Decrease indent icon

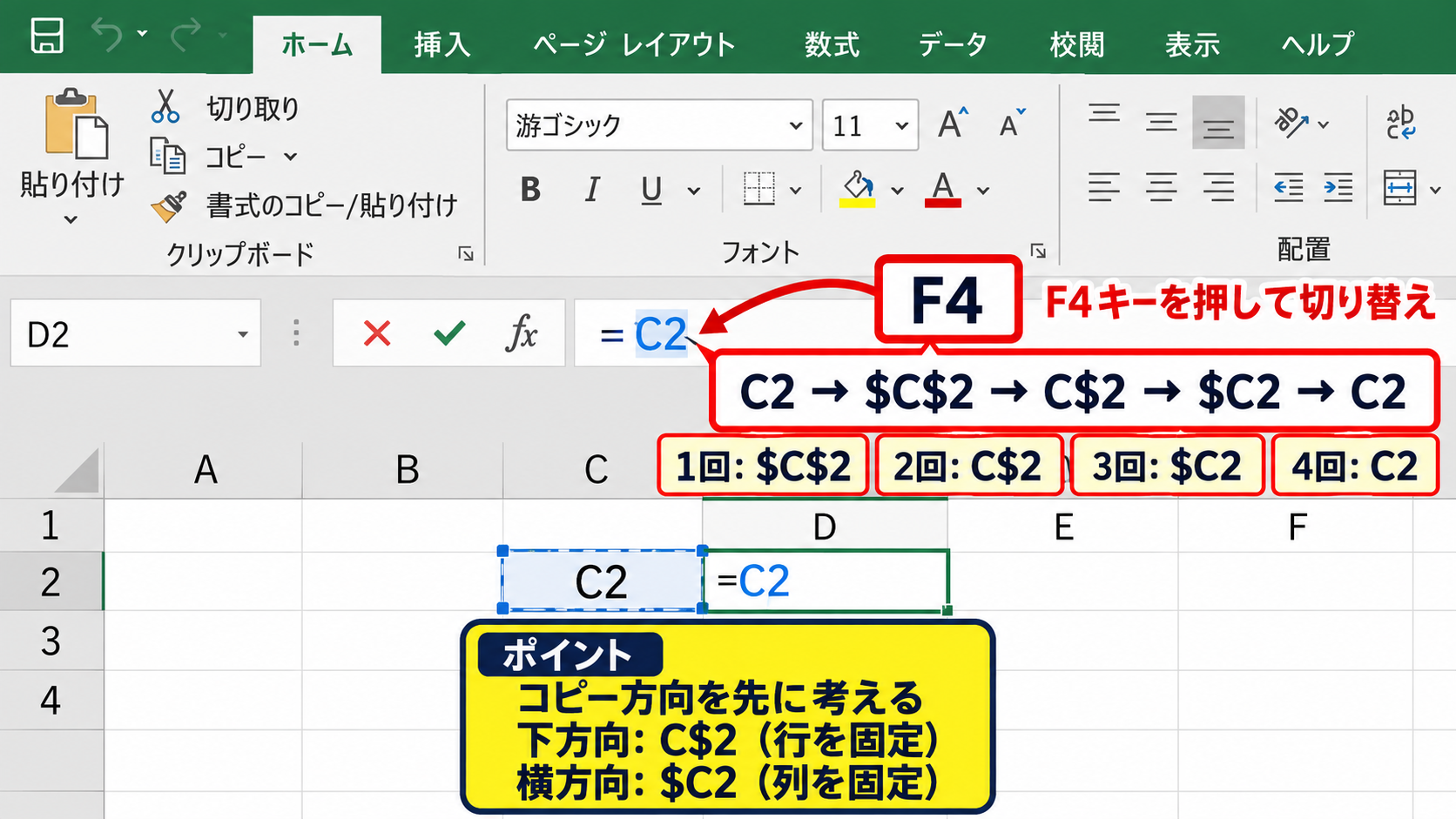[1288, 187]
